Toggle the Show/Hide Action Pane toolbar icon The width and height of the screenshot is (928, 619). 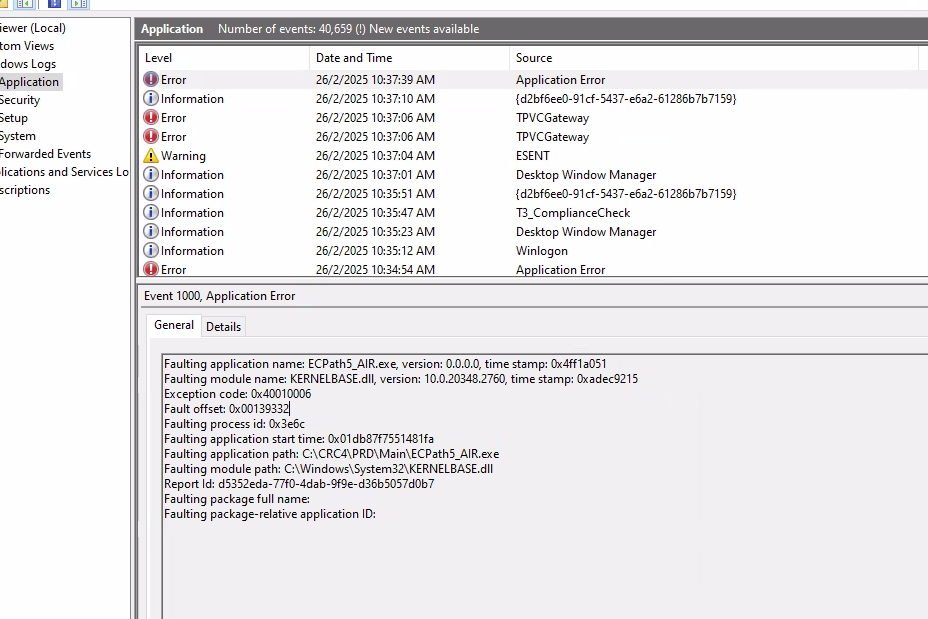click(x=79, y=4)
